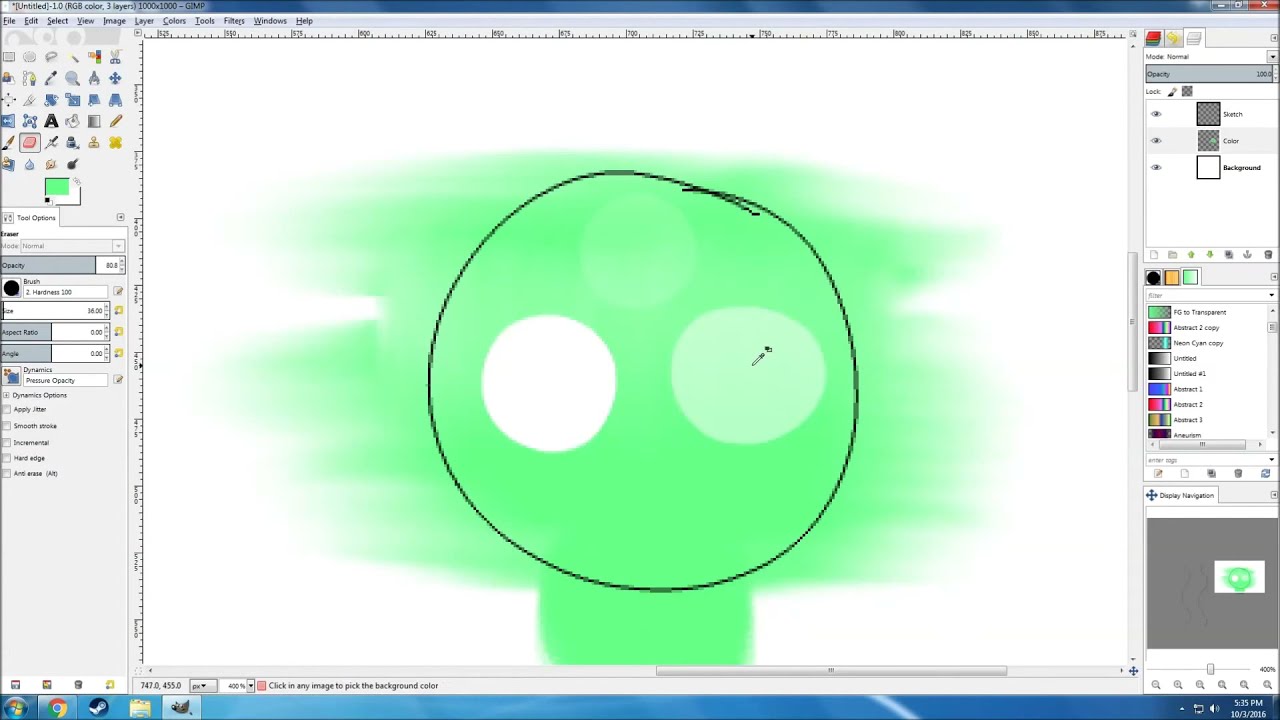
Task: Select the Blend gradient tool
Action: coord(94,121)
